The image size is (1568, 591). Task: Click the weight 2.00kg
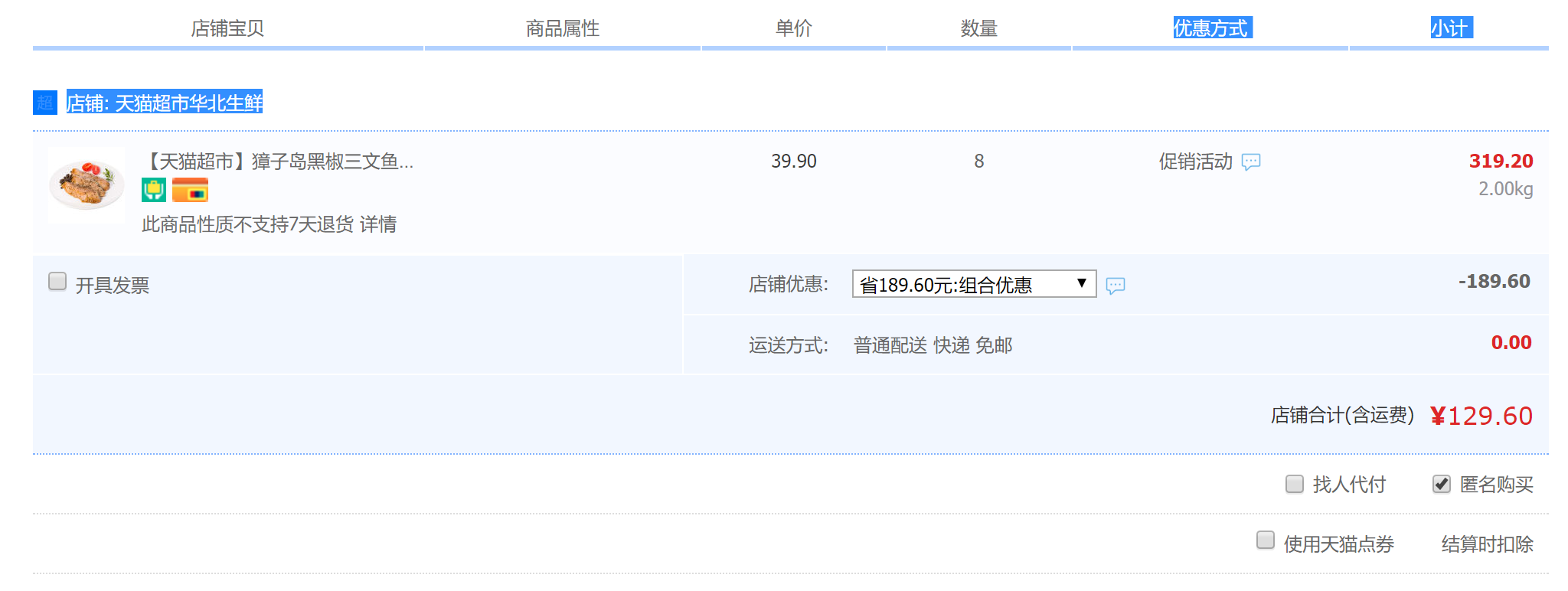pyautogui.click(x=1505, y=189)
